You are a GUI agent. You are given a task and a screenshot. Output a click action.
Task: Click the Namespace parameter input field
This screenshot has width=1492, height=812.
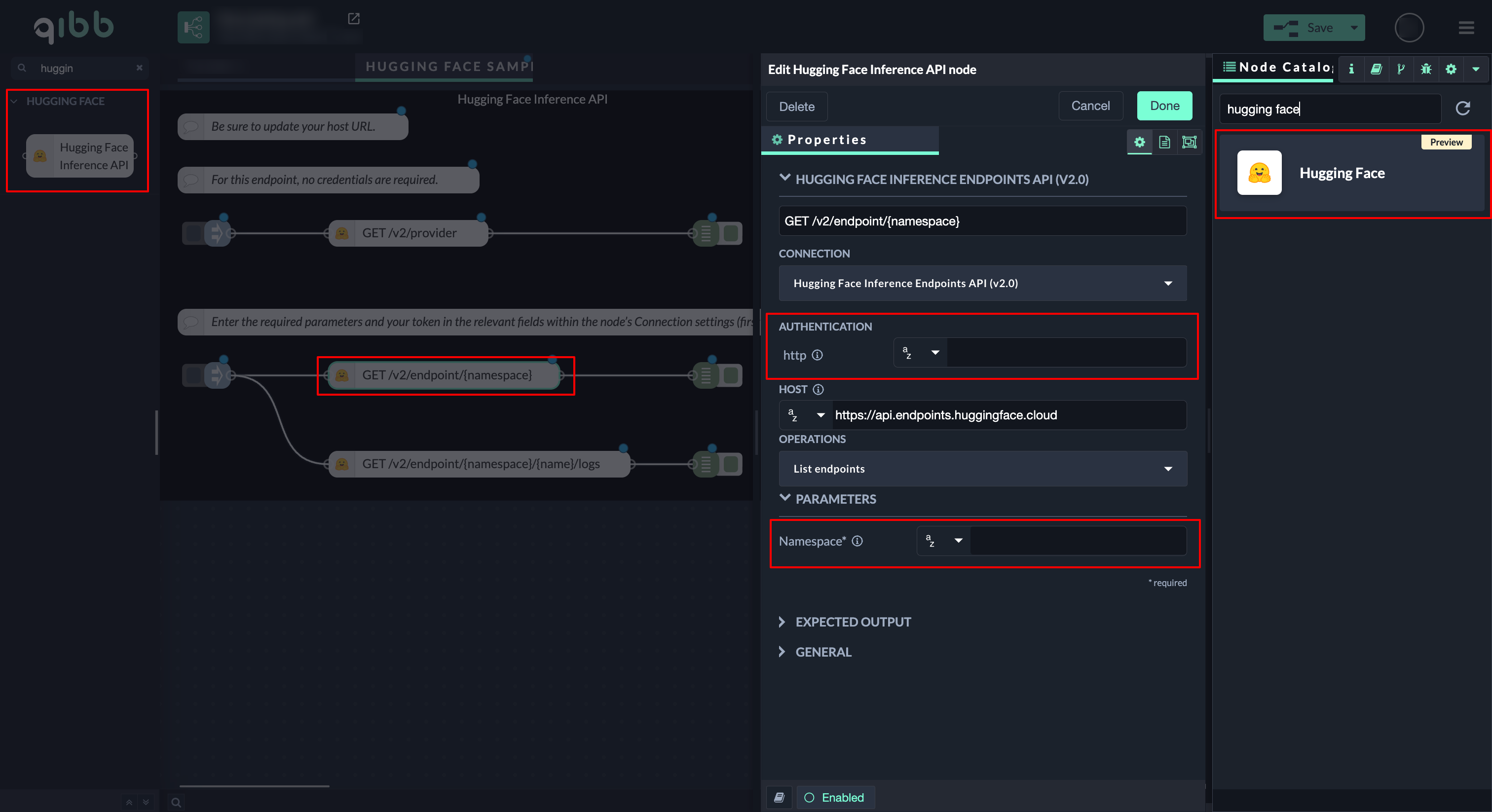(x=1077, y=541)
